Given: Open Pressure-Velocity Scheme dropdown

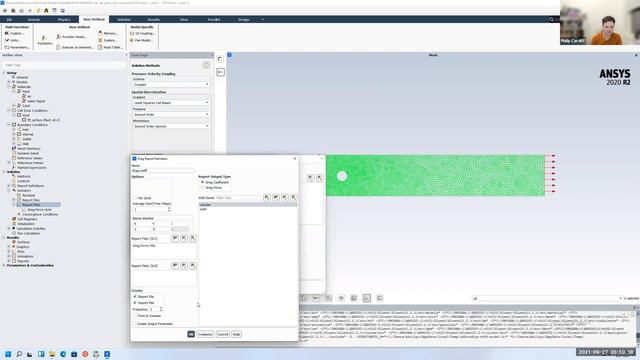Looking at the screenshot, I should tap(171, 84).
